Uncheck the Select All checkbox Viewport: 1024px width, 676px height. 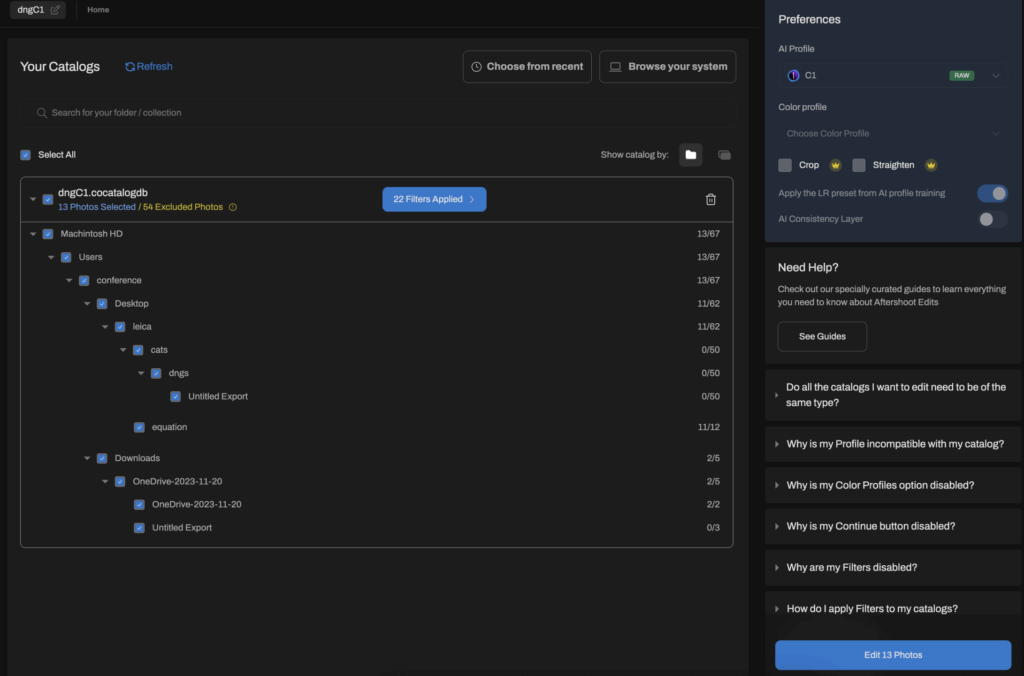click(x=26, y=155)
